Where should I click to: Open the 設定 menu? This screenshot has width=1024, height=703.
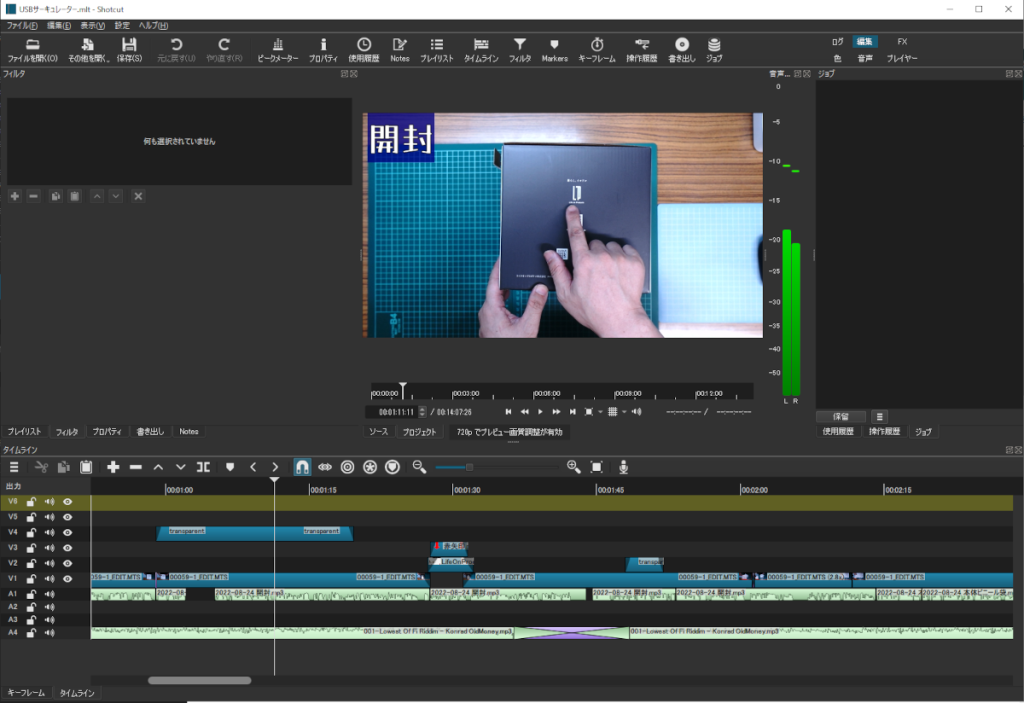click(x=122, y=25)
